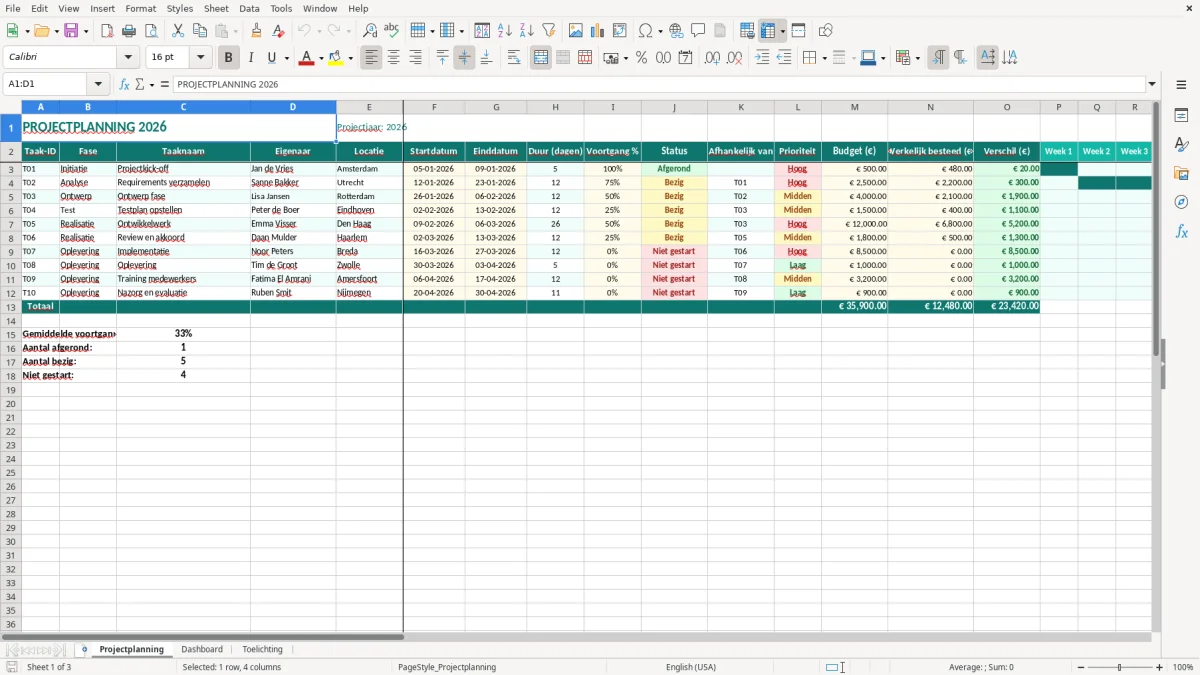Click Sort Ascending icon

[x=505, y=31]
